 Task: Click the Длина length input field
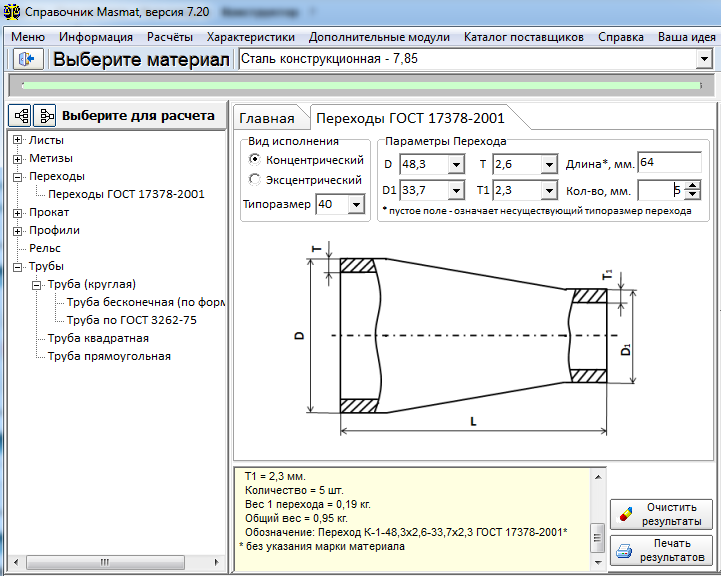pyautogui.click(x=668, y=163)
